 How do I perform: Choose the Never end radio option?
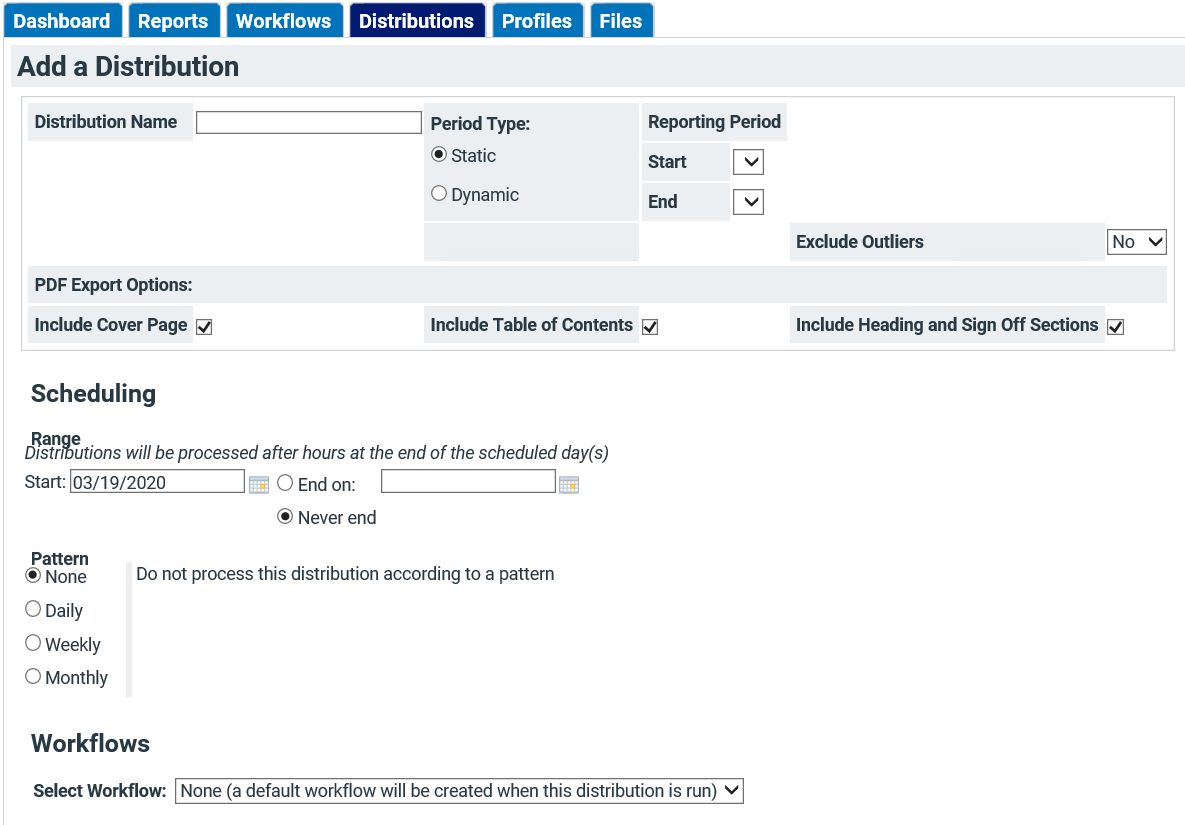coord(285,517)
